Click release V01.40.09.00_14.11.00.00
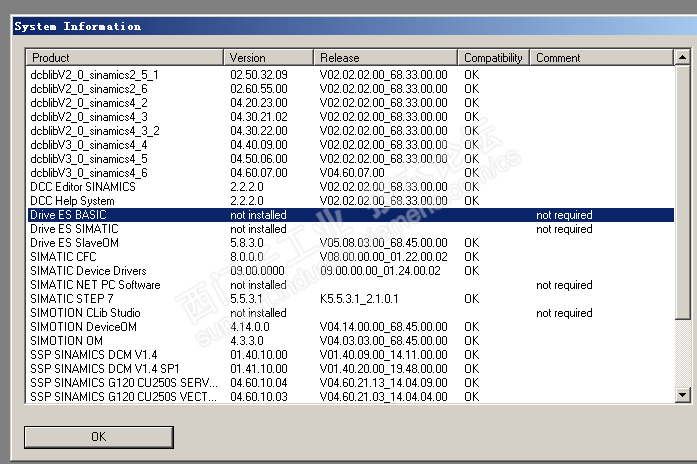 [384, 355]
